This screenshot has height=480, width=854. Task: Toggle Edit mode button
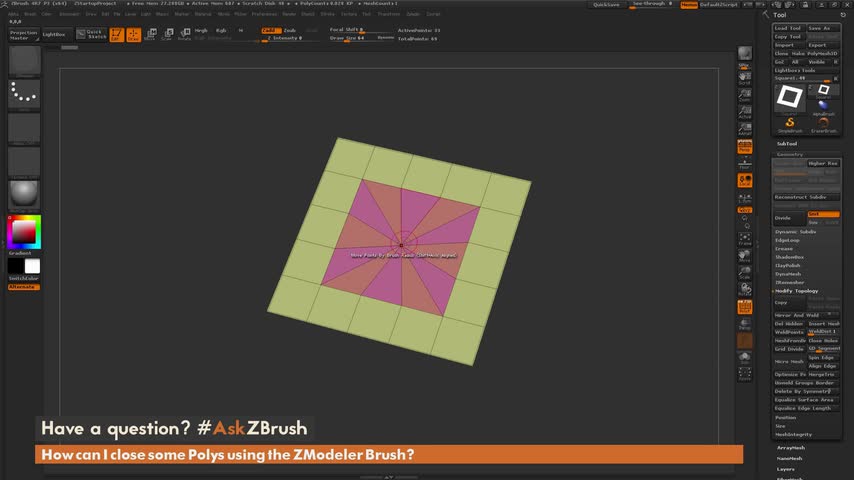tap(117, 34)
